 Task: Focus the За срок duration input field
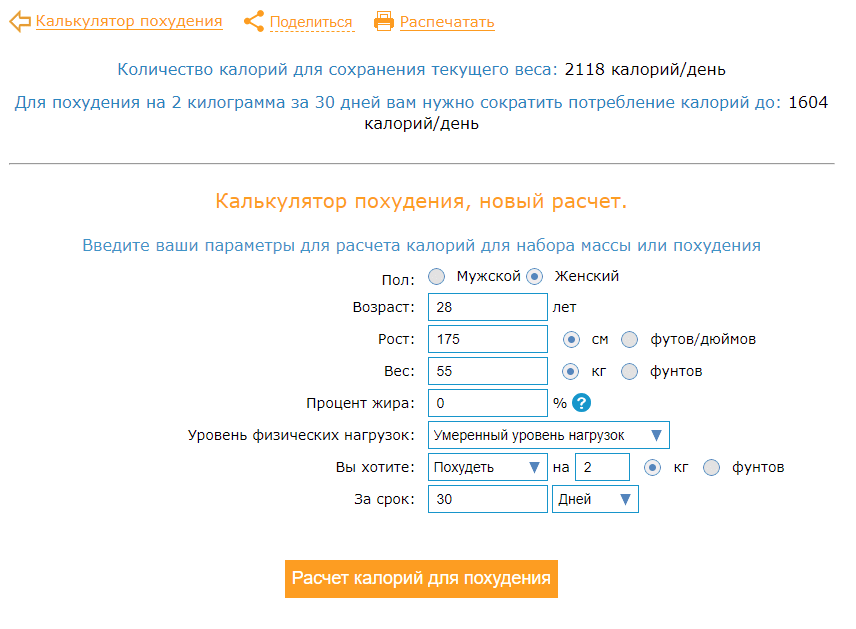[488, 499]
